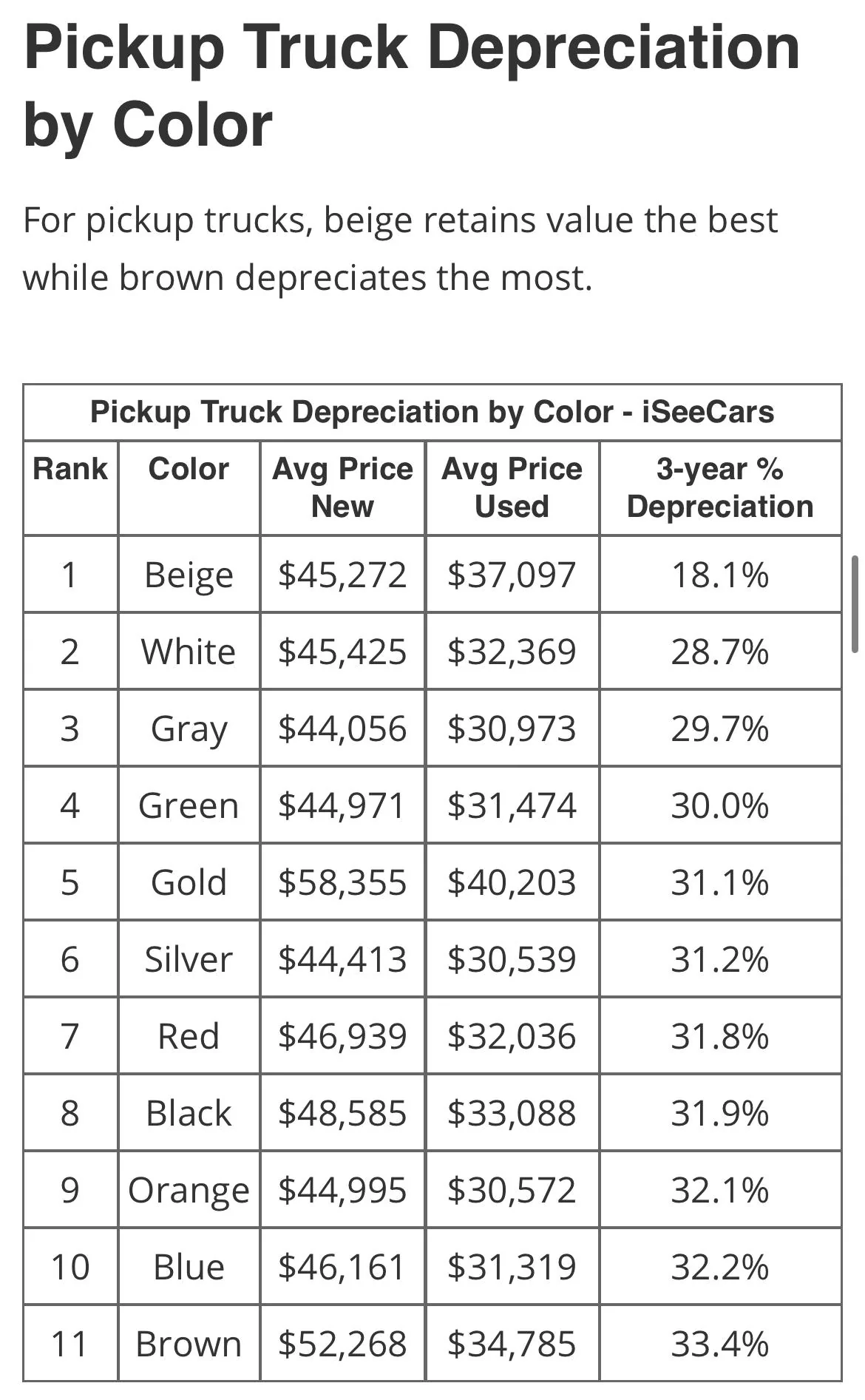Click Black's new price $48,585
The image size is (865, 1400).
342,1113
